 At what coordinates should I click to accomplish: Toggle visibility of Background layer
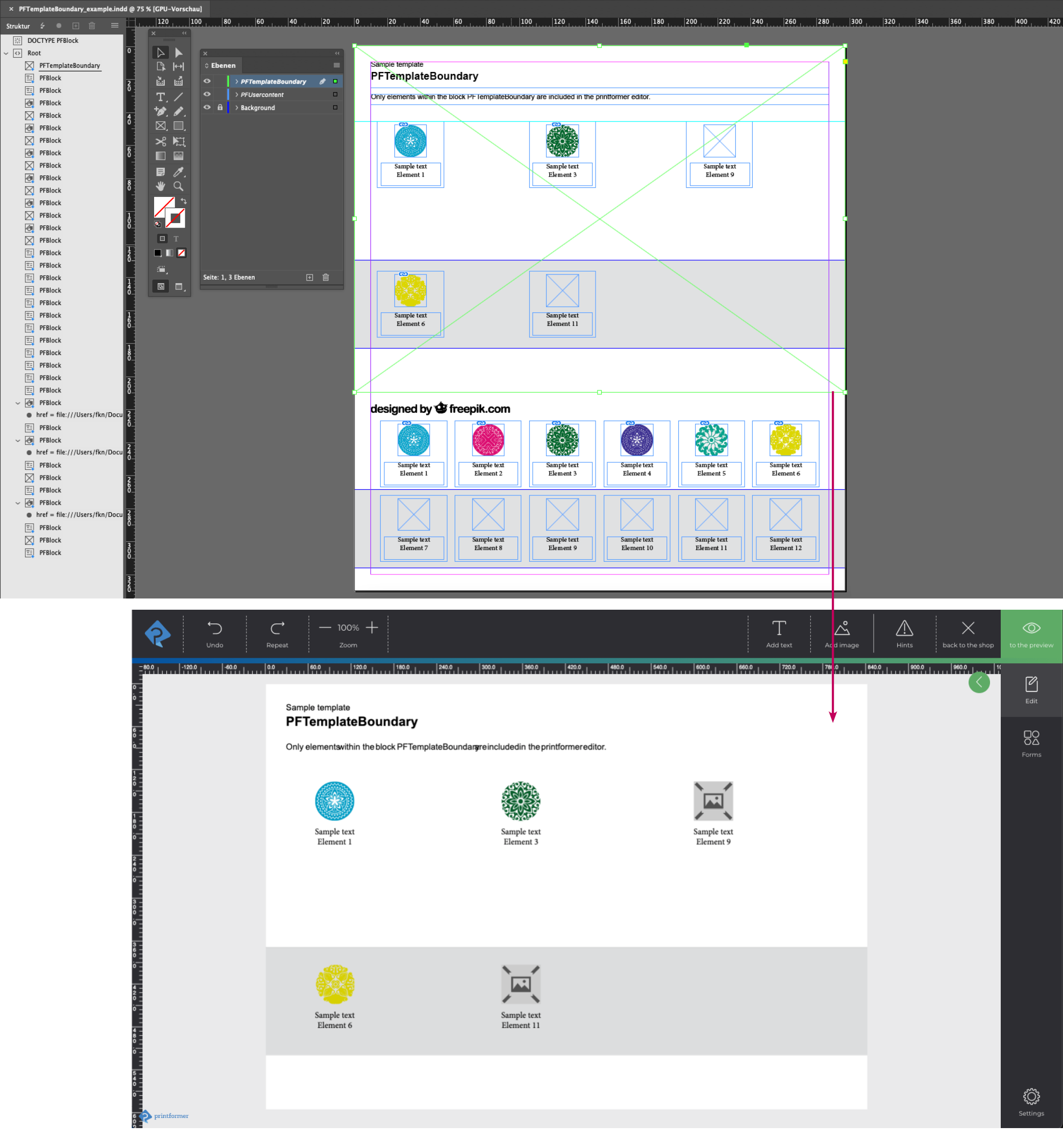click(207, 108)
